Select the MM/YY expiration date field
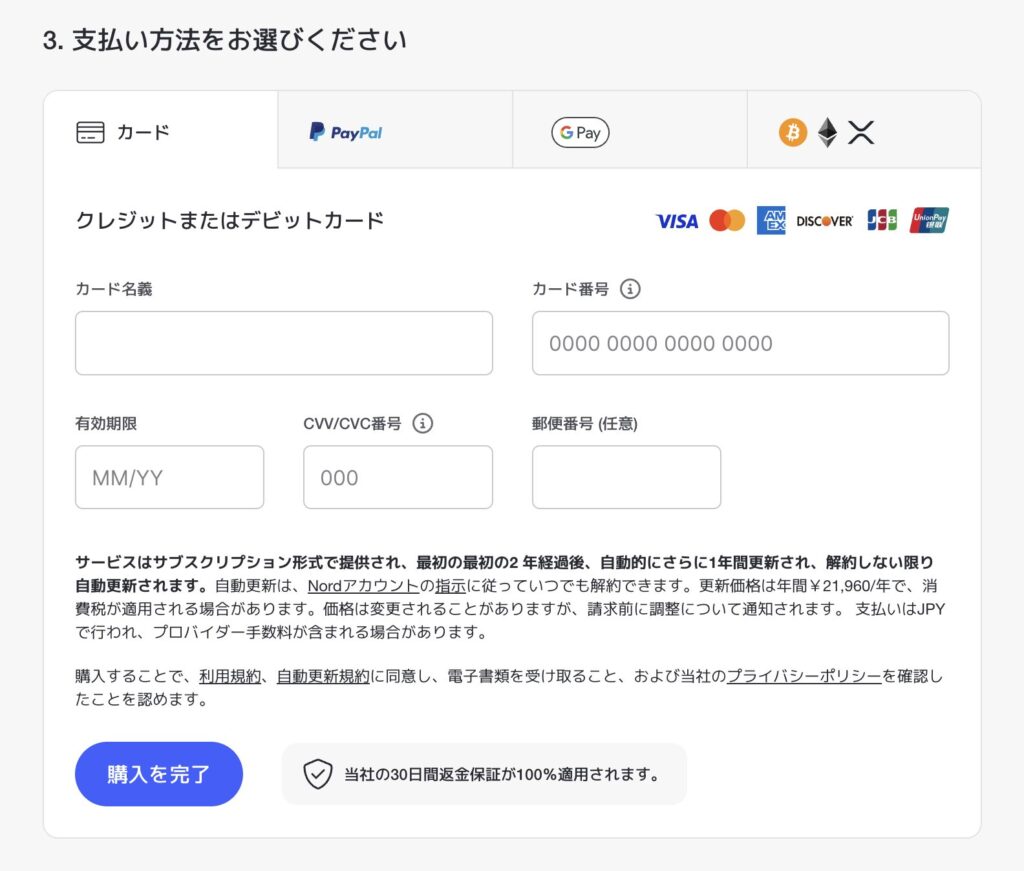1024x871 pixels. click(168, 477)
